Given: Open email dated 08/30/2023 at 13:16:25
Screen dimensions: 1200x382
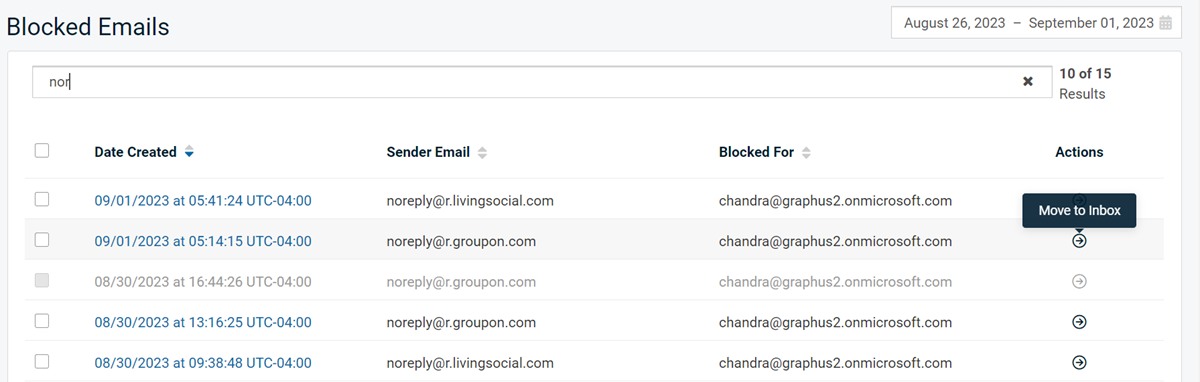Looking at the screenshot, I should click(203, 322).
